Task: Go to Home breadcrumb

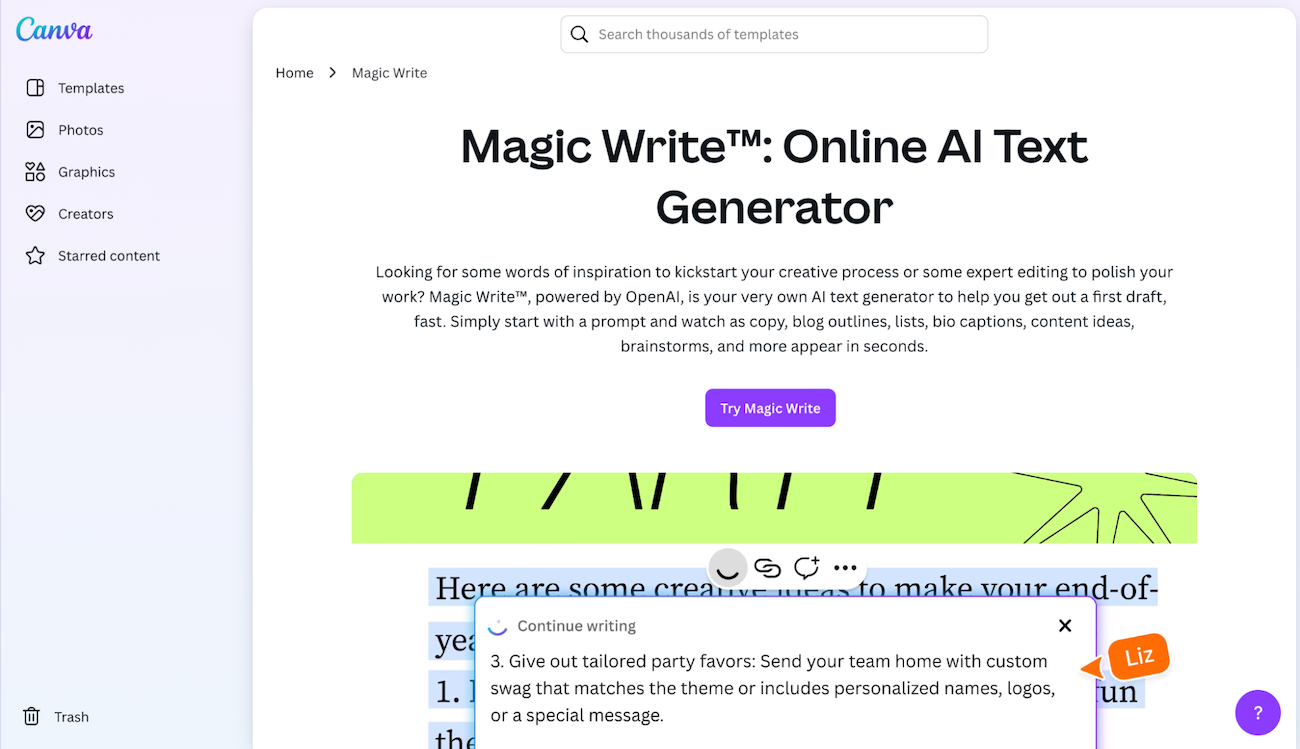Action: tap(295, 73)
